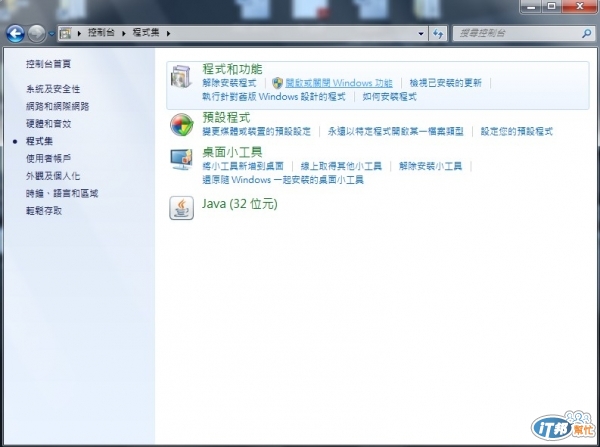Select 程式集 breadcrumb in the address bar

[146, 33]
